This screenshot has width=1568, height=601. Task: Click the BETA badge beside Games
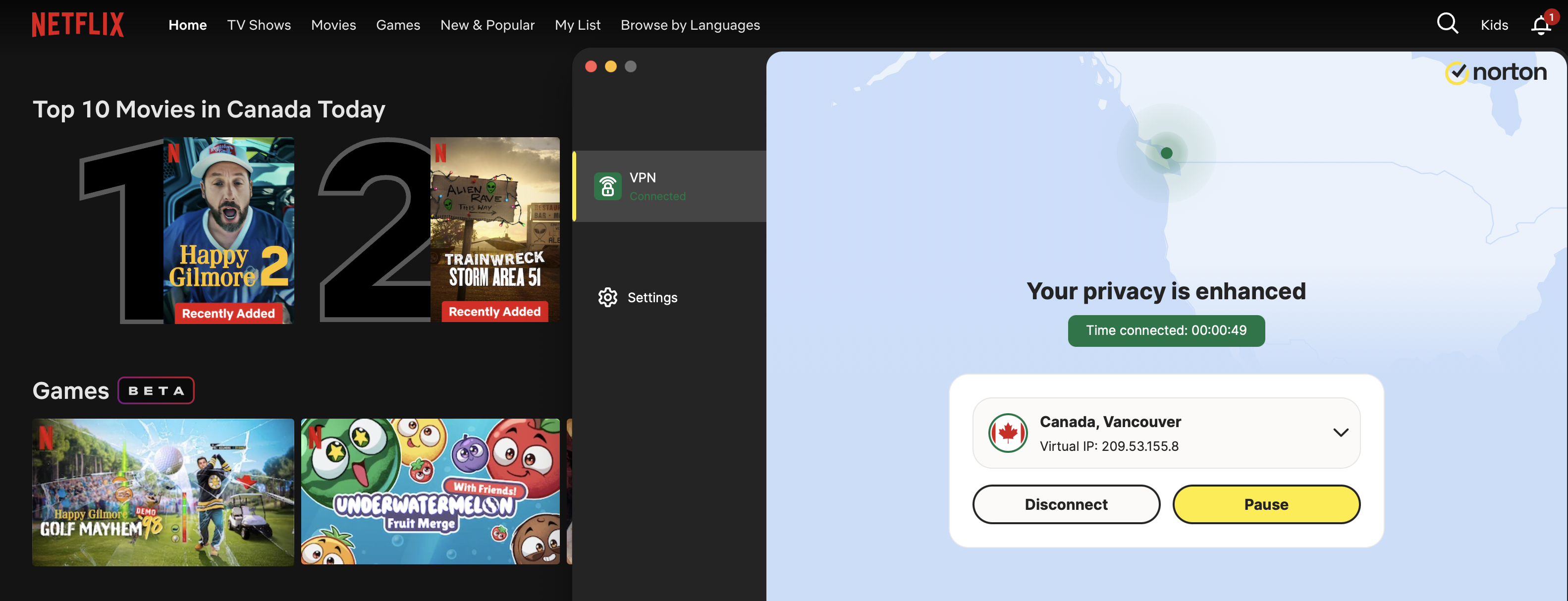[x=156, y=390]
